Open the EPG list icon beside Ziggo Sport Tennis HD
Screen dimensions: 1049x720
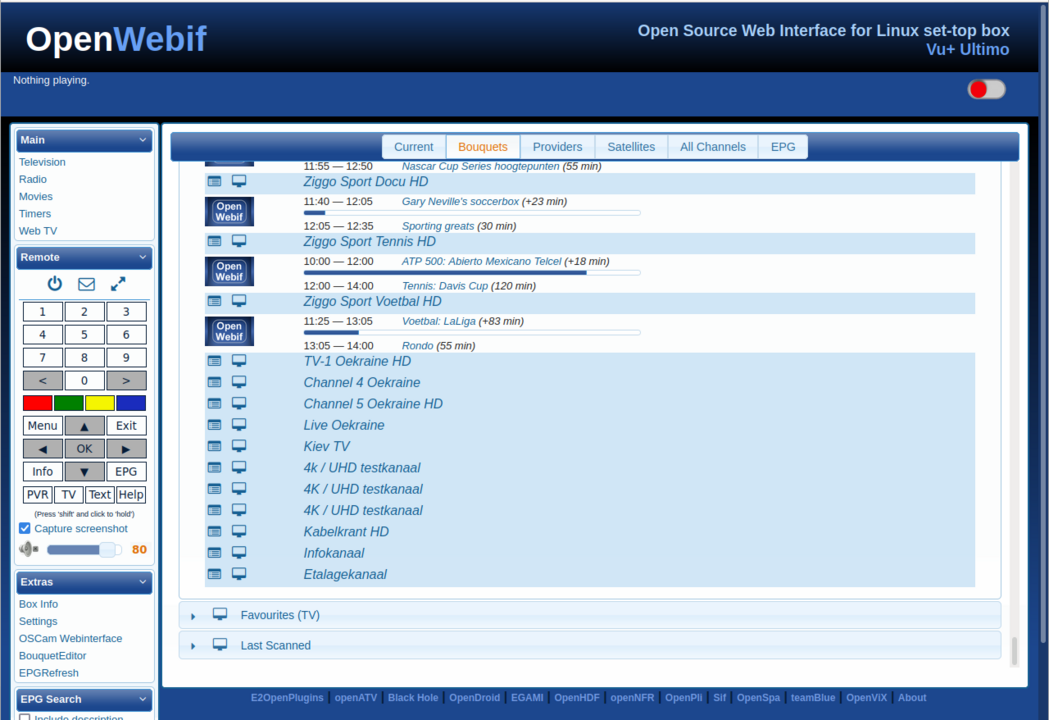click(x=214, y=241)
